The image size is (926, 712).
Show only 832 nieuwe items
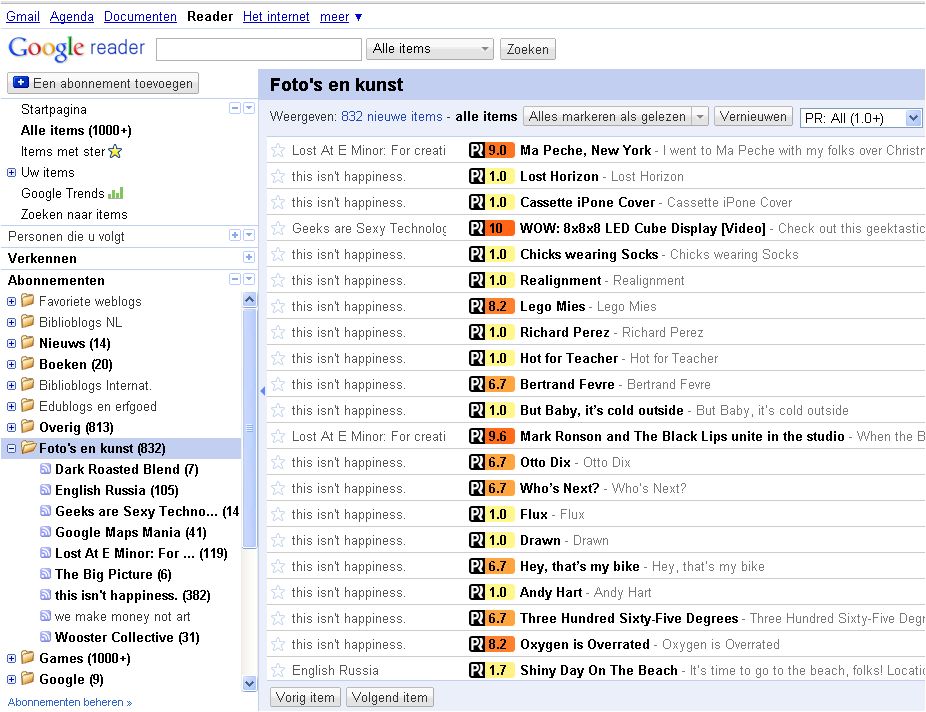click(x=392, y=116)
